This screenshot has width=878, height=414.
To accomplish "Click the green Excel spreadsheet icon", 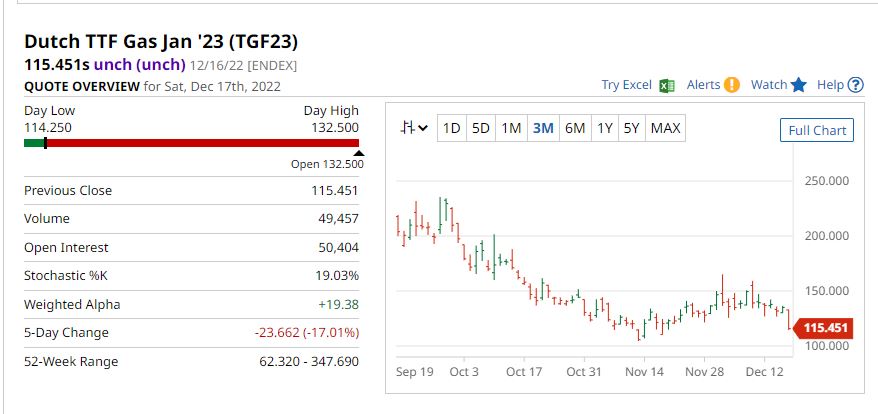I will [x=667, y=85].
